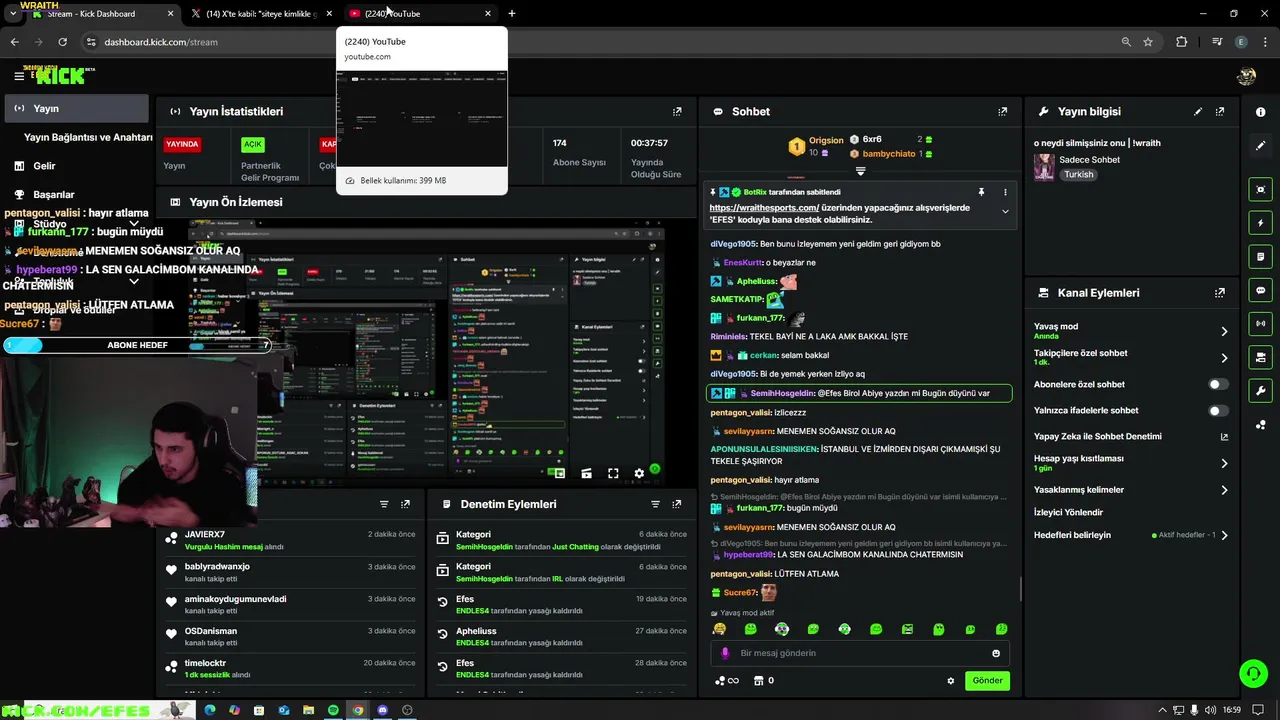Viewport: 1280px width, 720px height.
Task: Open the preview settings gear under stream preview
Action: click(639, 473)
